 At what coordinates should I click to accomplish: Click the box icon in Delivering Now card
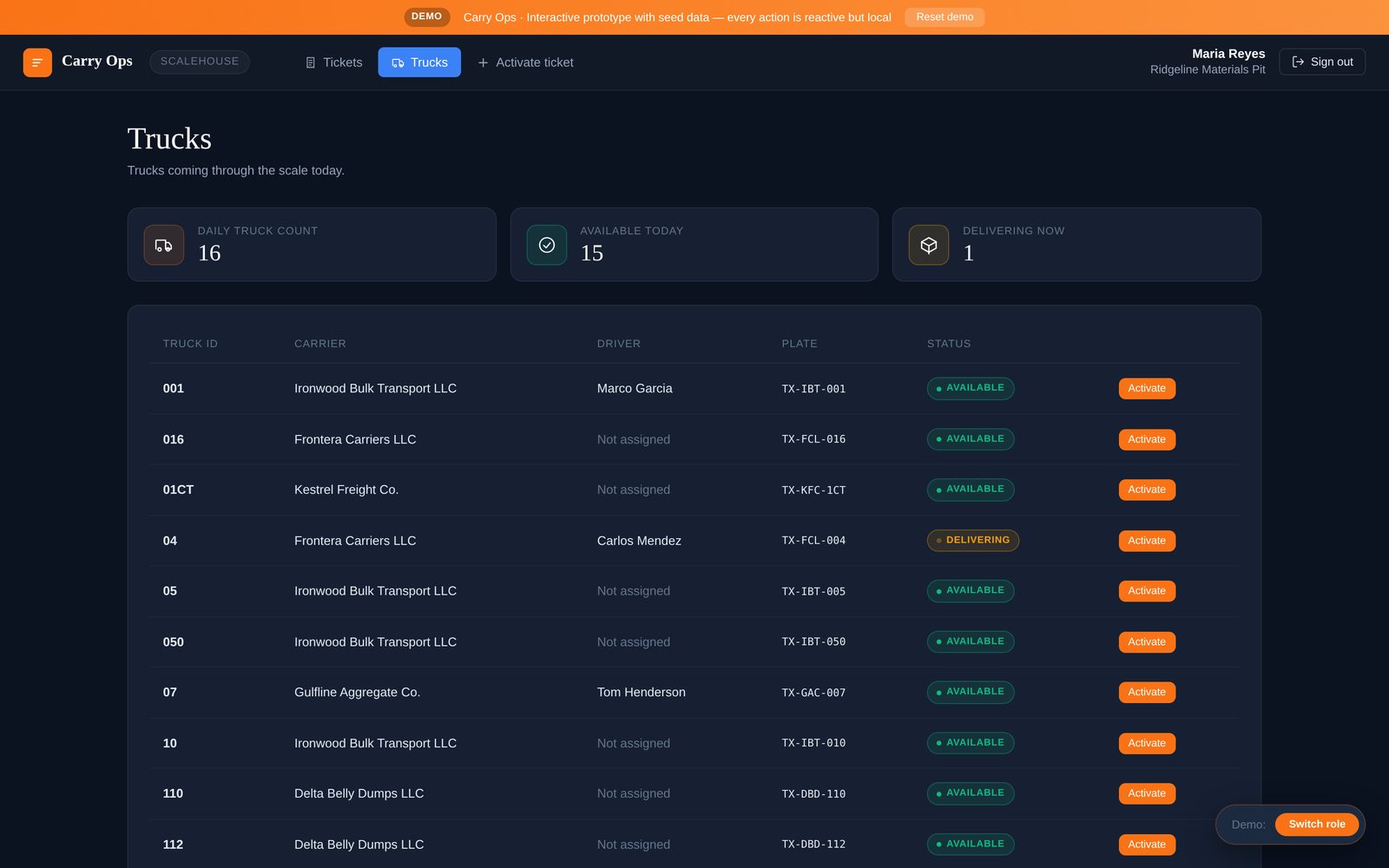pos(929,245)
